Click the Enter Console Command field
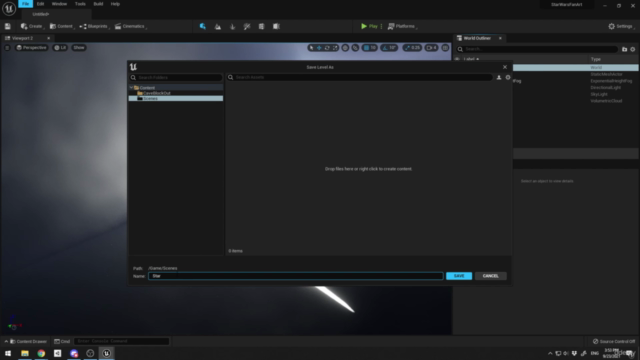Screen dimensions: 640x360 click(122, 341)
